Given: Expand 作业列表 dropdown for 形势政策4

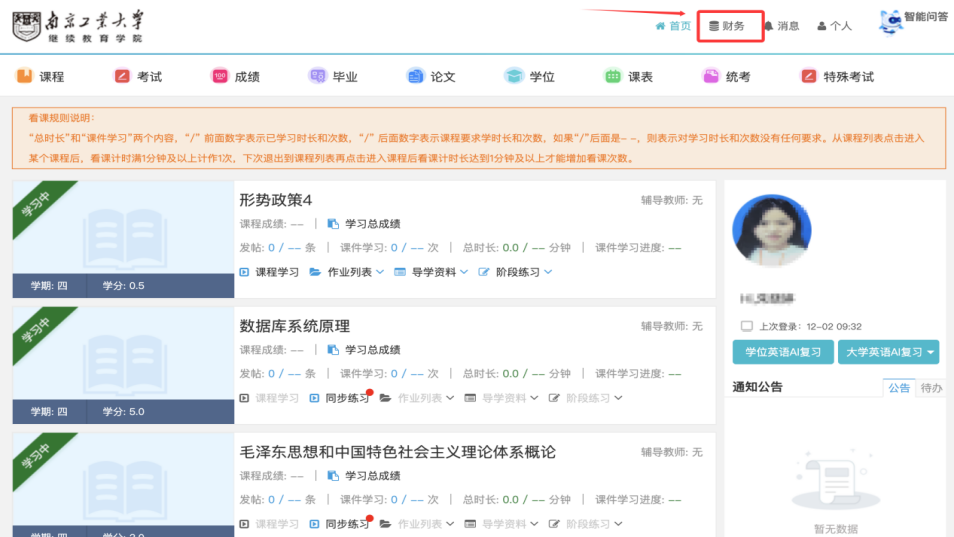Looking at the screenshot, I should tap(347, 272).
